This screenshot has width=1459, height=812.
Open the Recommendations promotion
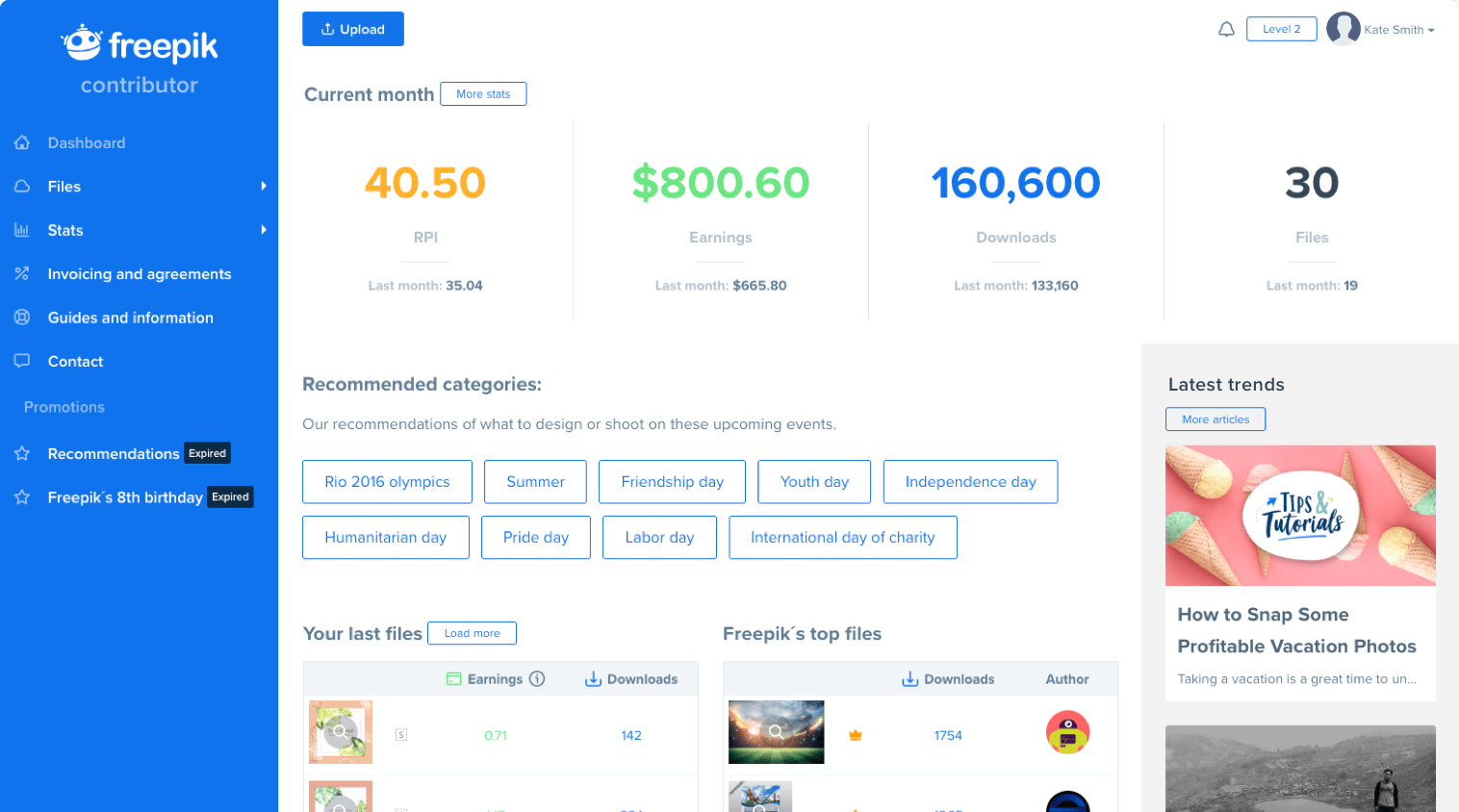[x=114, y=454]
